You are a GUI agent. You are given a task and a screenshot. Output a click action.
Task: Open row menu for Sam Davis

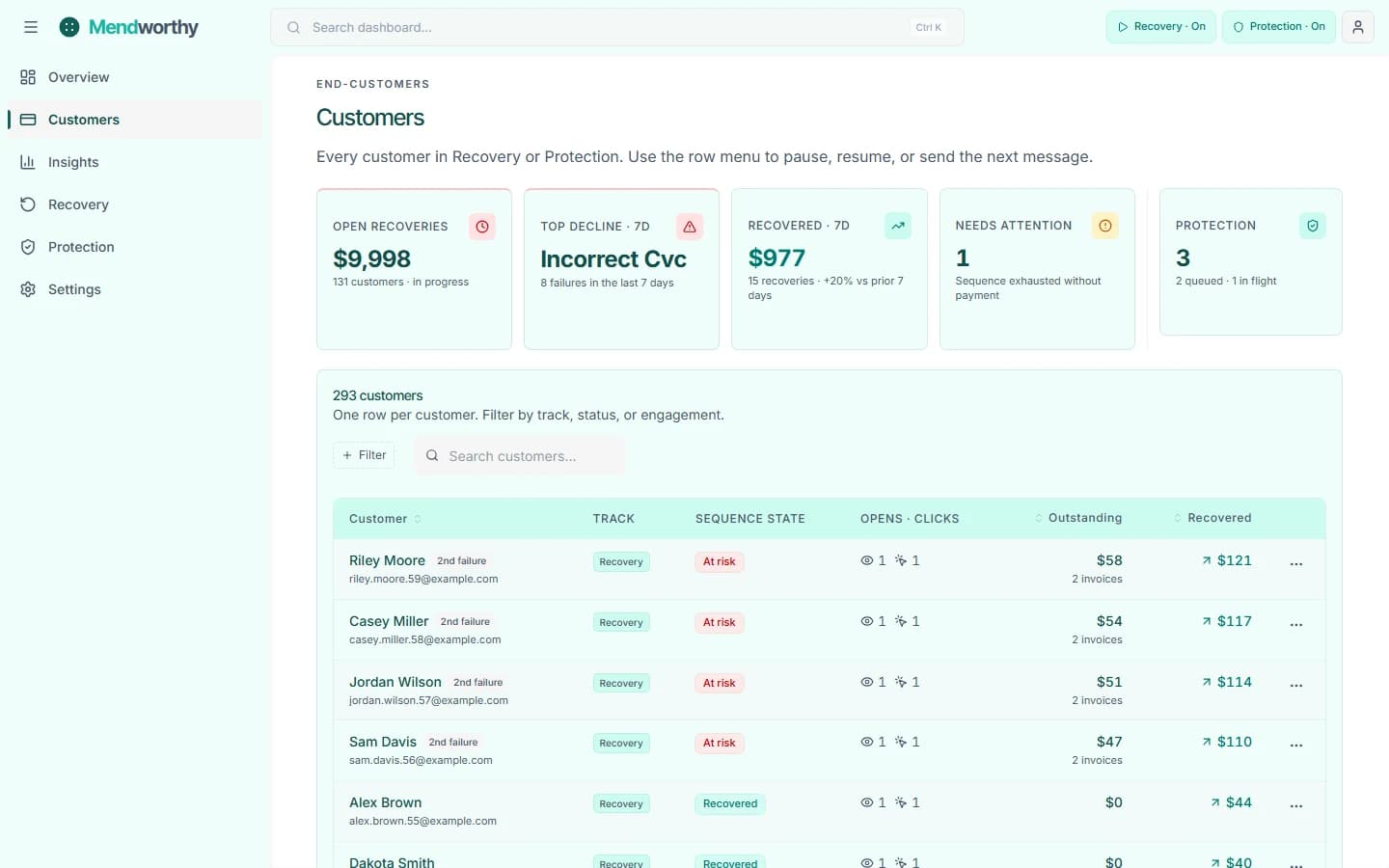[x=1296, y=746]
